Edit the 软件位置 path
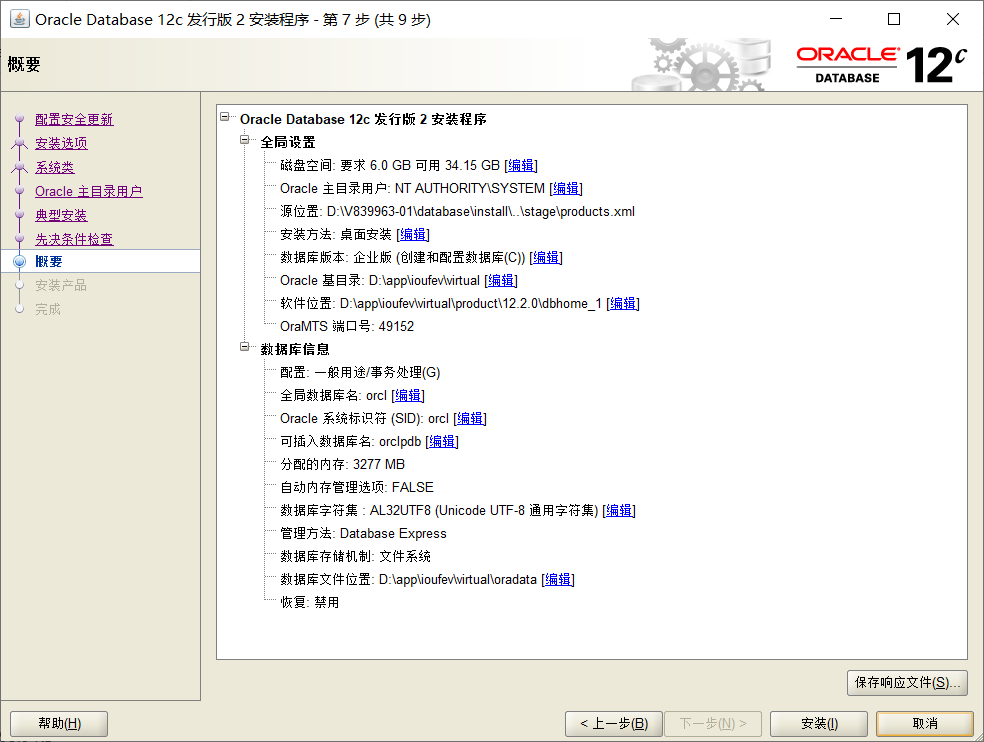The width and height of the screenshot is (984, 742). (x=623, y=303)
